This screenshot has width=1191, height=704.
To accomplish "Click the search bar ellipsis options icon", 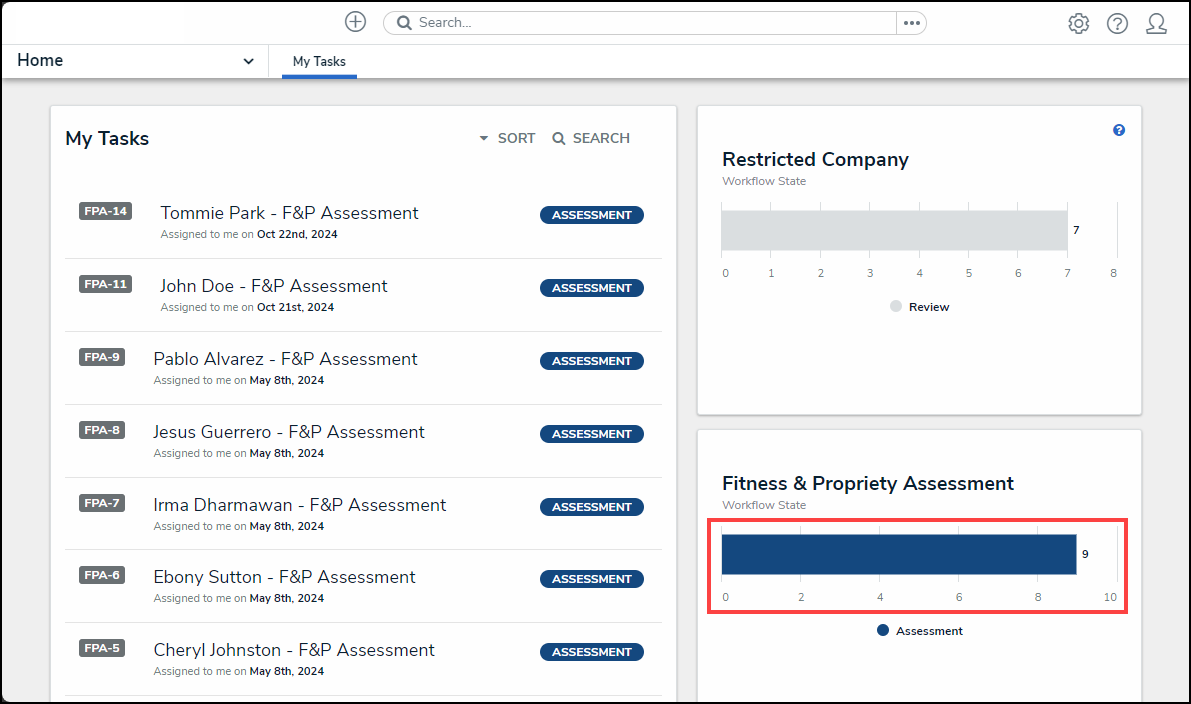I will click(x=911, y=23).
